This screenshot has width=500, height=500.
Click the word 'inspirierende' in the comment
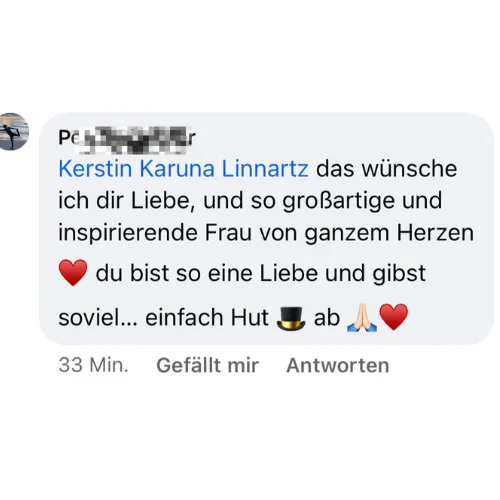click(127, 233)
